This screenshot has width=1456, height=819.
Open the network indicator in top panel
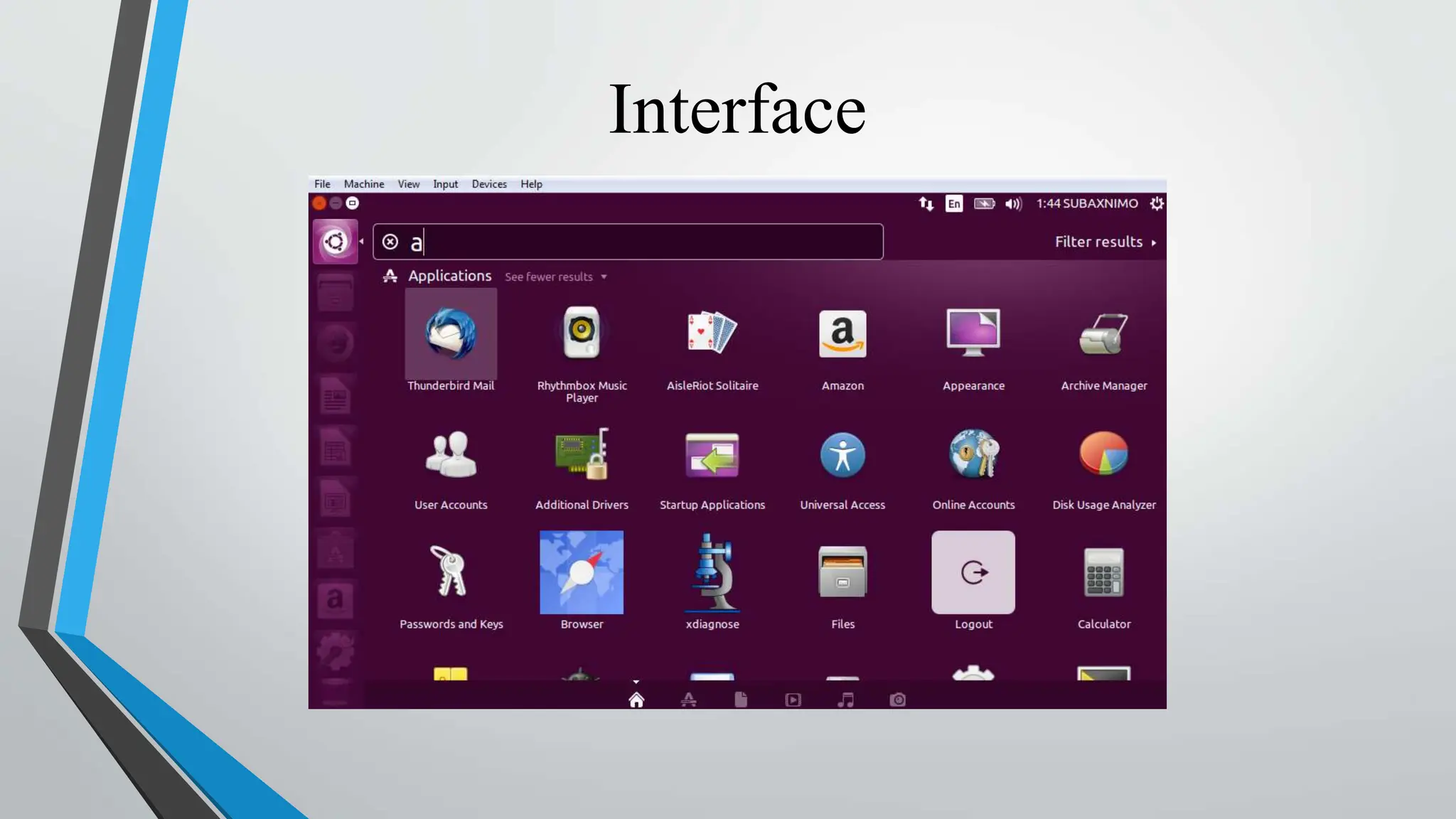click(926, 203)
